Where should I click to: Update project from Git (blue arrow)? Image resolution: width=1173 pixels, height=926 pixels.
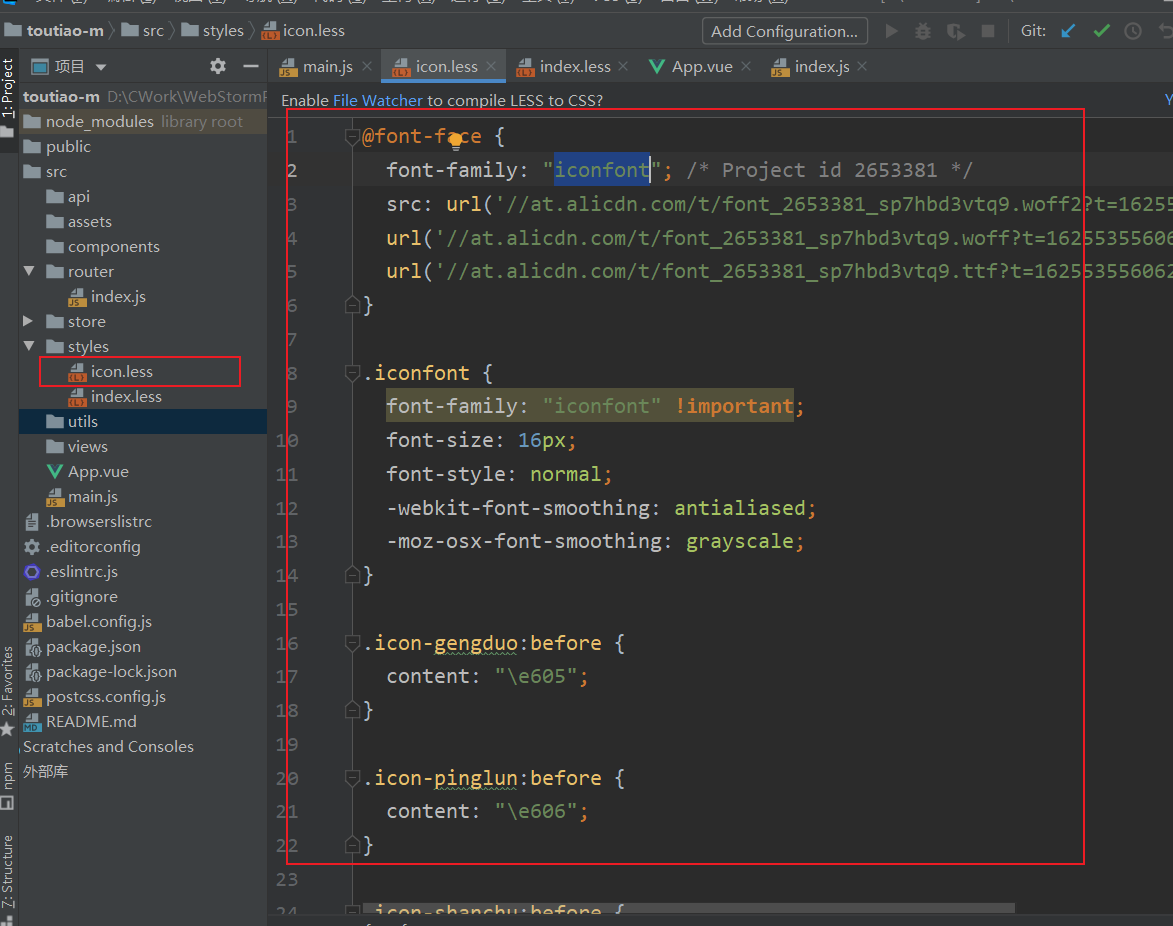(1068, 31)
